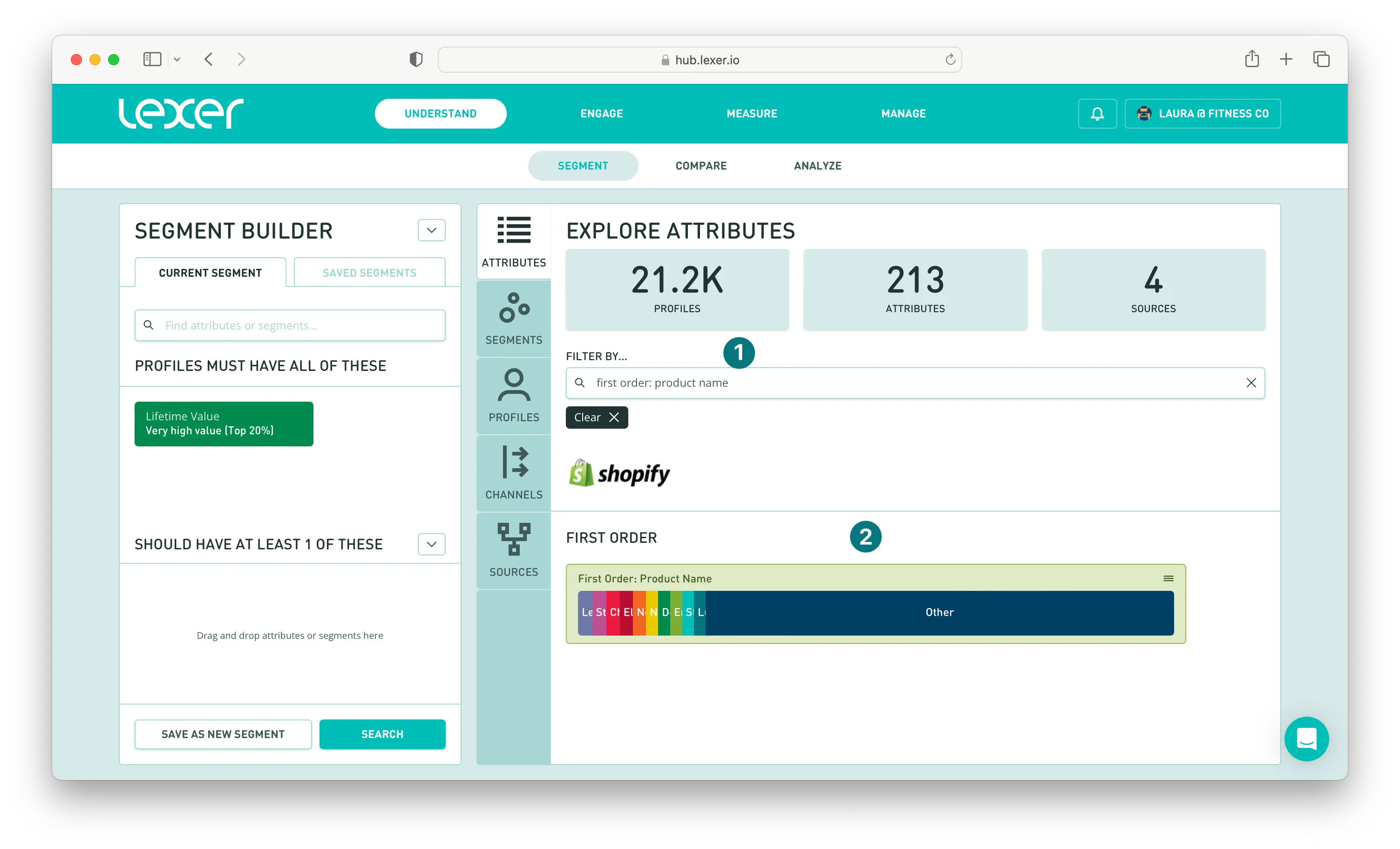The width and height of the screenshot is (1400, 849).
Task: Expand the Segment Builder dropdown chevron
Action: point(431,230)
